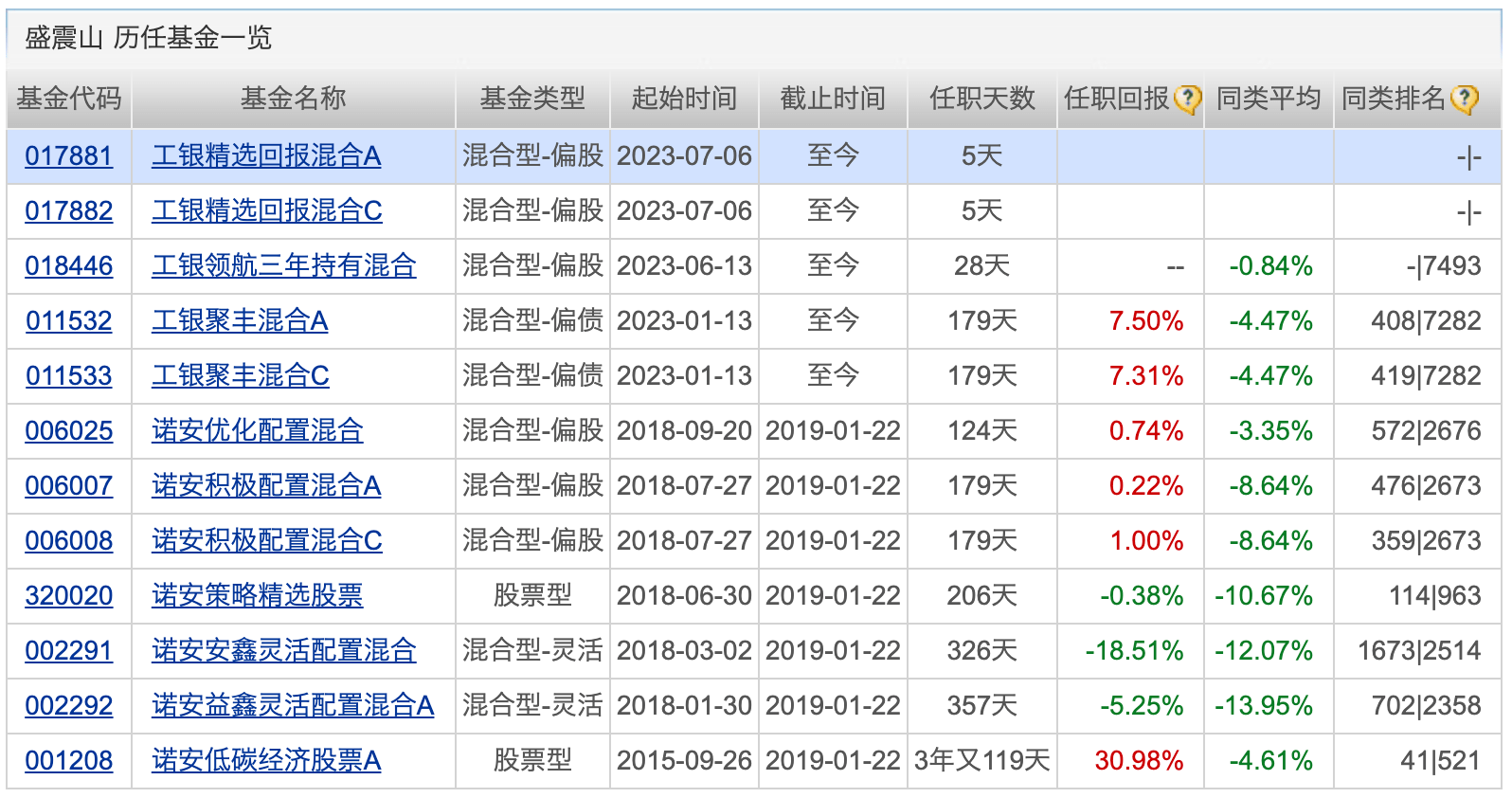Select the 326天 tenure cell
Viewport: 1512px width, 798px height.
pyautogui.click(x=982, y=651)
